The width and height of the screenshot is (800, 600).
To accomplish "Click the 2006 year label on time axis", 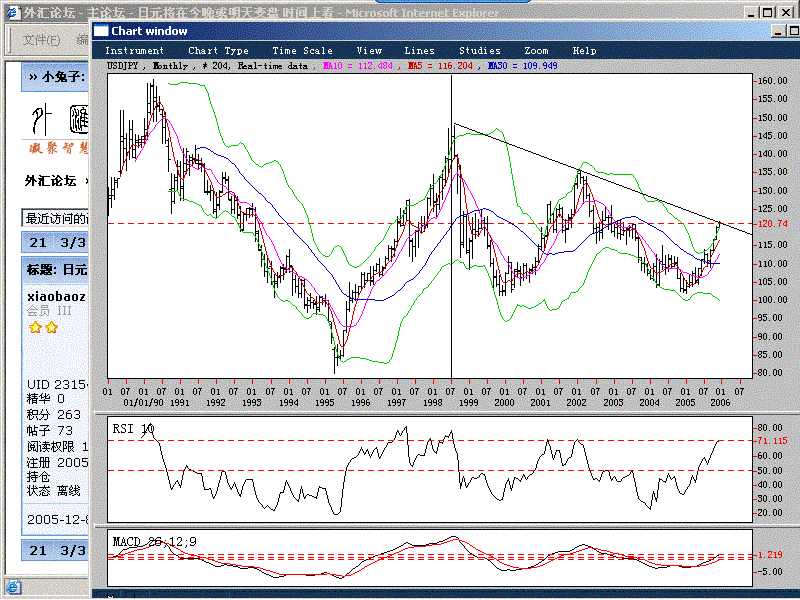I will pyautogui.click(x=720, y=403).
